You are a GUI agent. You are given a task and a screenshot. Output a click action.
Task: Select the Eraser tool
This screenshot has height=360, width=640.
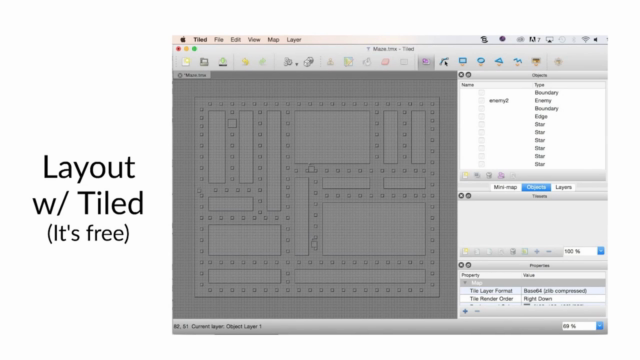(x=385, y=62)
